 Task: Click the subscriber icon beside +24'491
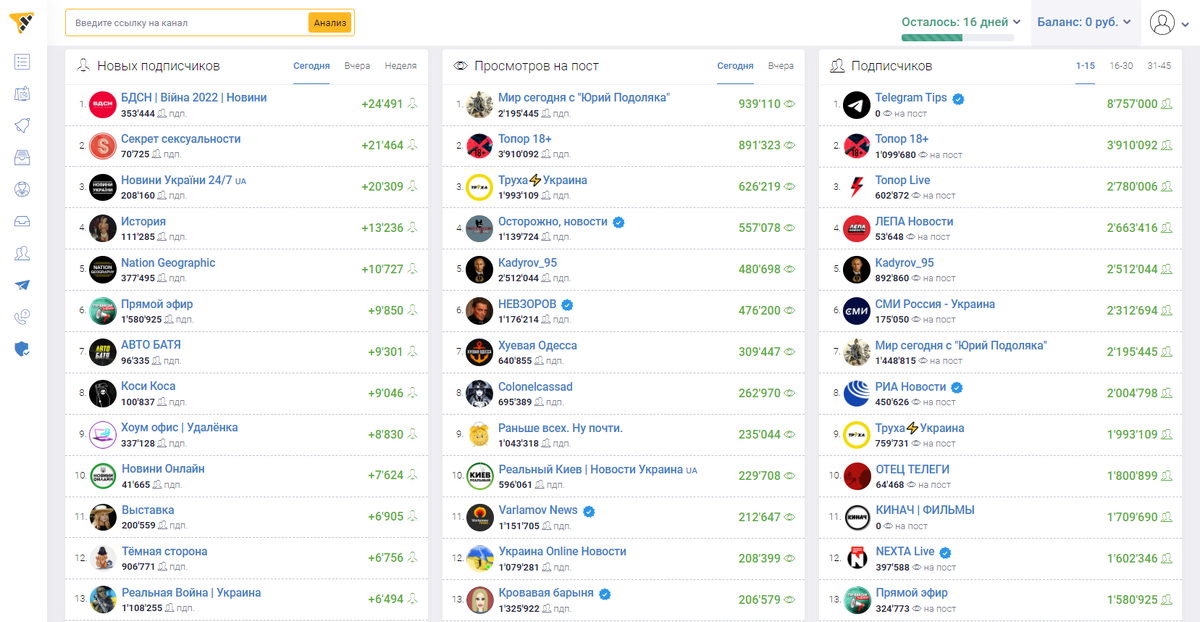point(412,104)
